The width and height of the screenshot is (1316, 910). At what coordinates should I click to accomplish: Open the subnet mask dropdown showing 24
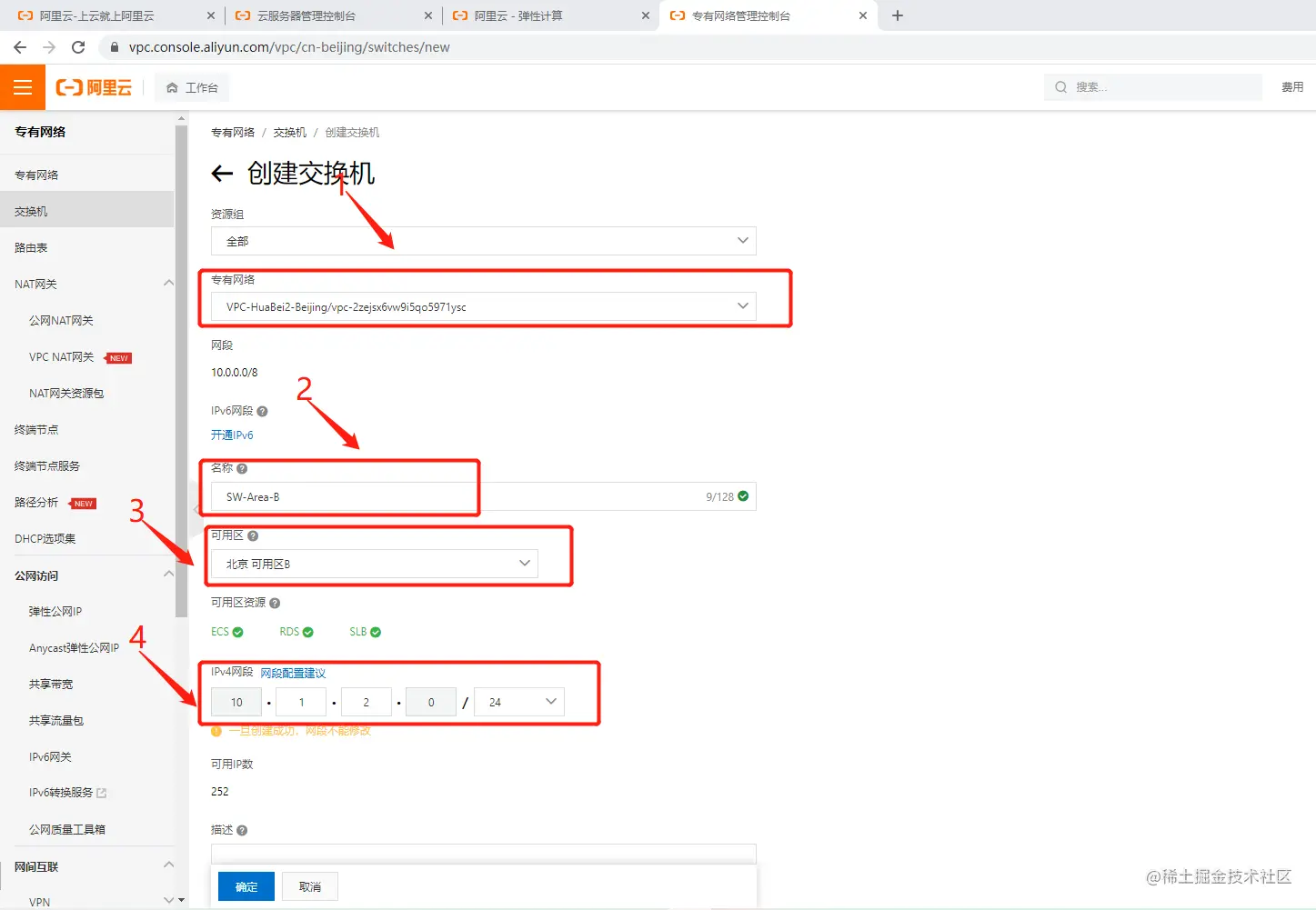(x=519, y=702)
